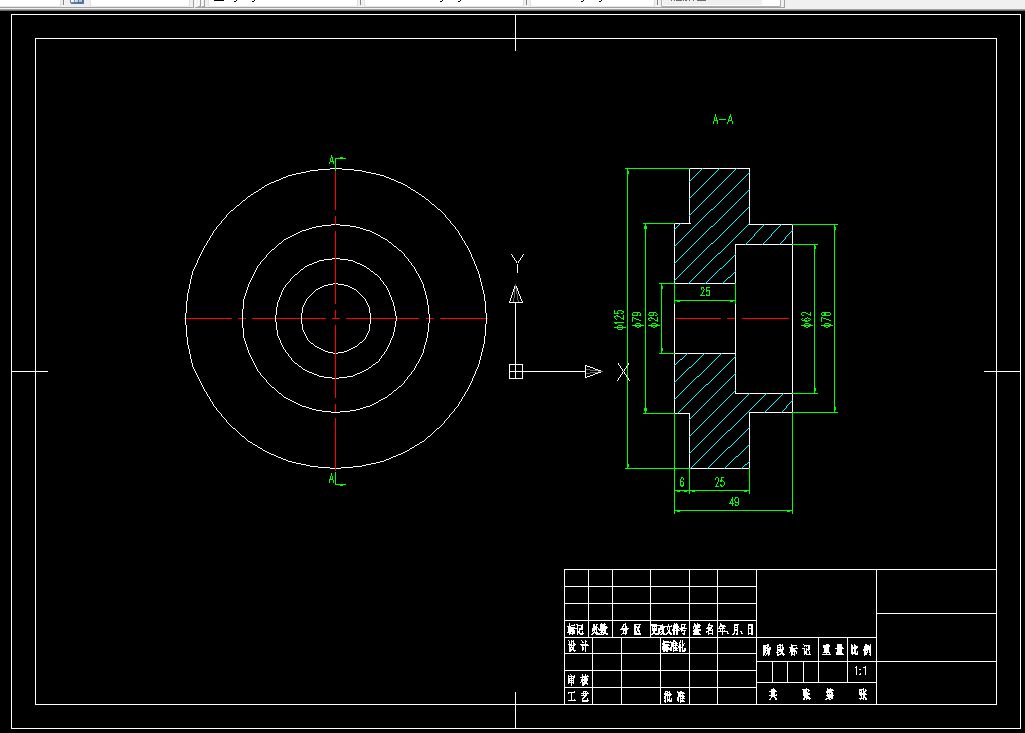
Task: Click the UCS origin square icon
Action: point(516,371)
